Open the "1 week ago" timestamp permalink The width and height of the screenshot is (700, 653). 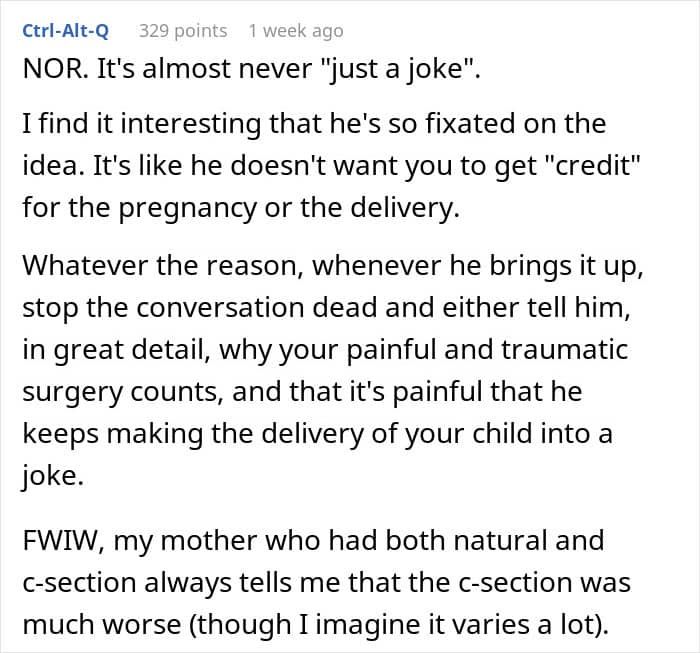pyautogui.click(x=295, y=31)
